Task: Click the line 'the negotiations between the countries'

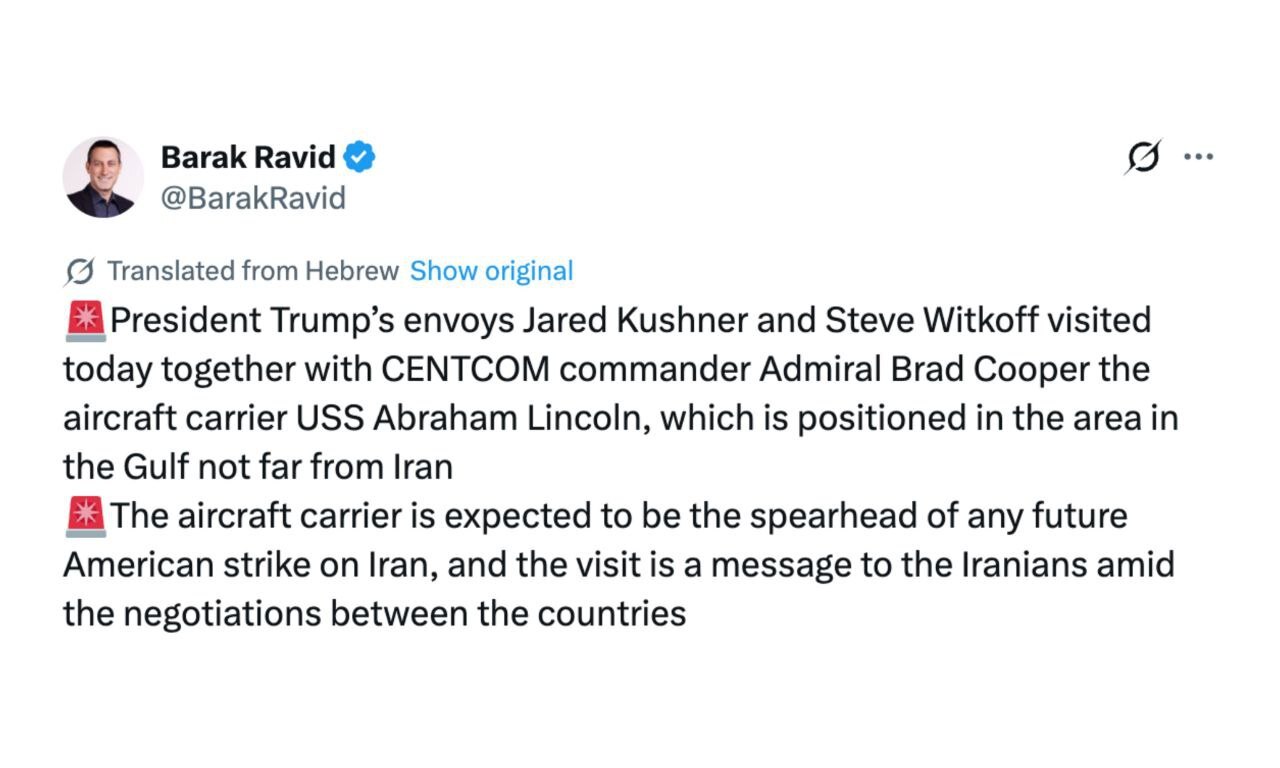Action: [374, 613]
